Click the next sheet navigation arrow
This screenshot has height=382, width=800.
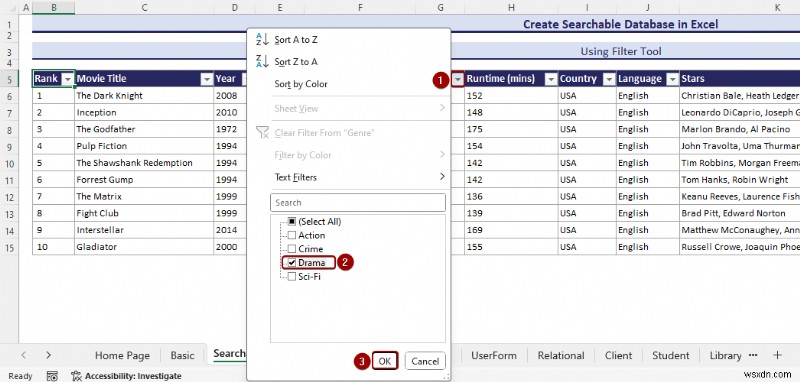point(48,355)
